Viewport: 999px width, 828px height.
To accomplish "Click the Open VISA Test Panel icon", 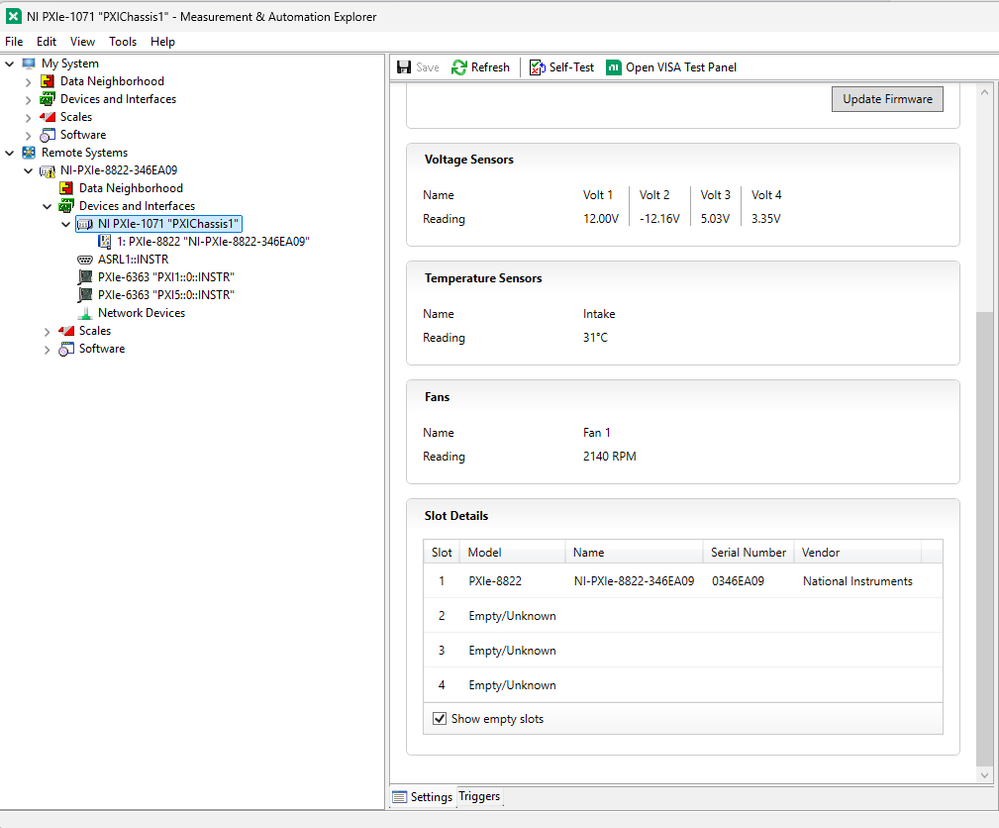I will (x=614, y=68).
